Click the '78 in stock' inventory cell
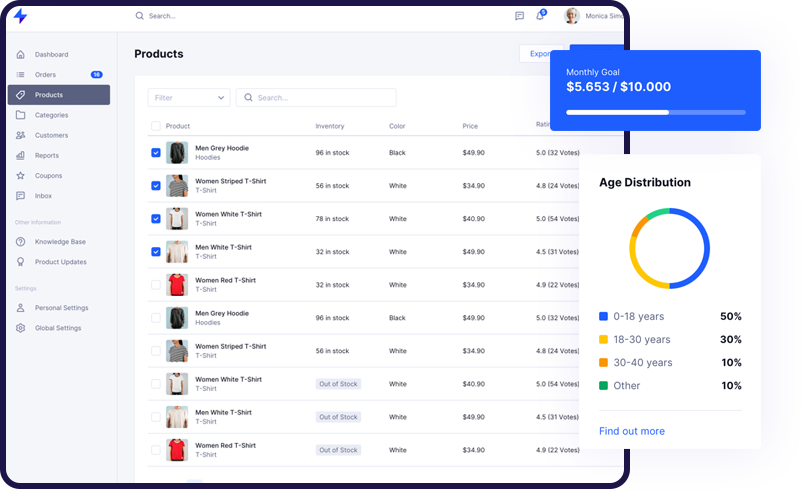811x499 pixels. pyautogui.click(x=332, y=219)
